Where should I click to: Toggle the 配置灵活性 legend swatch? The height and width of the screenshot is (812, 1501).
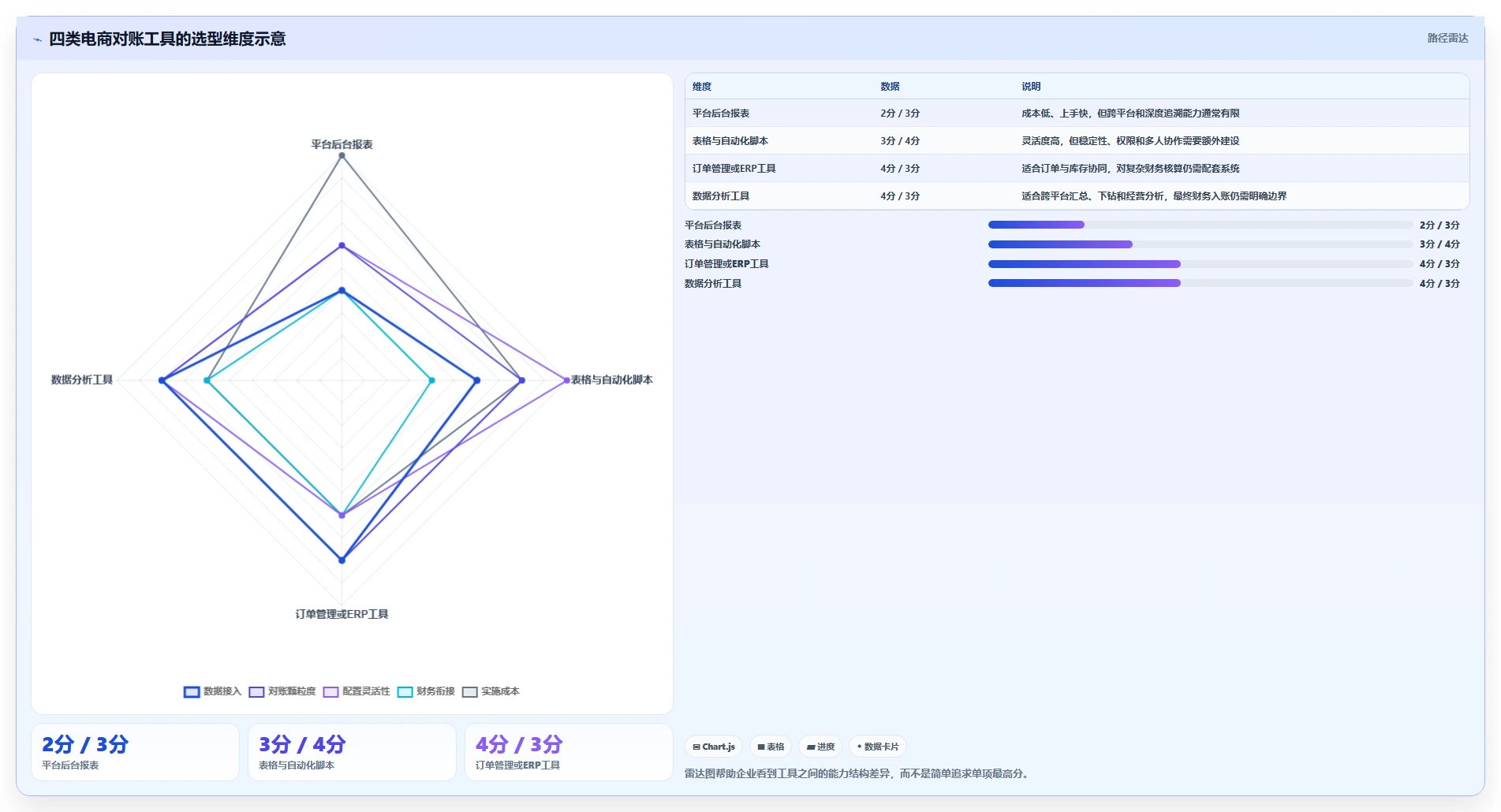[x=330, y=692]
